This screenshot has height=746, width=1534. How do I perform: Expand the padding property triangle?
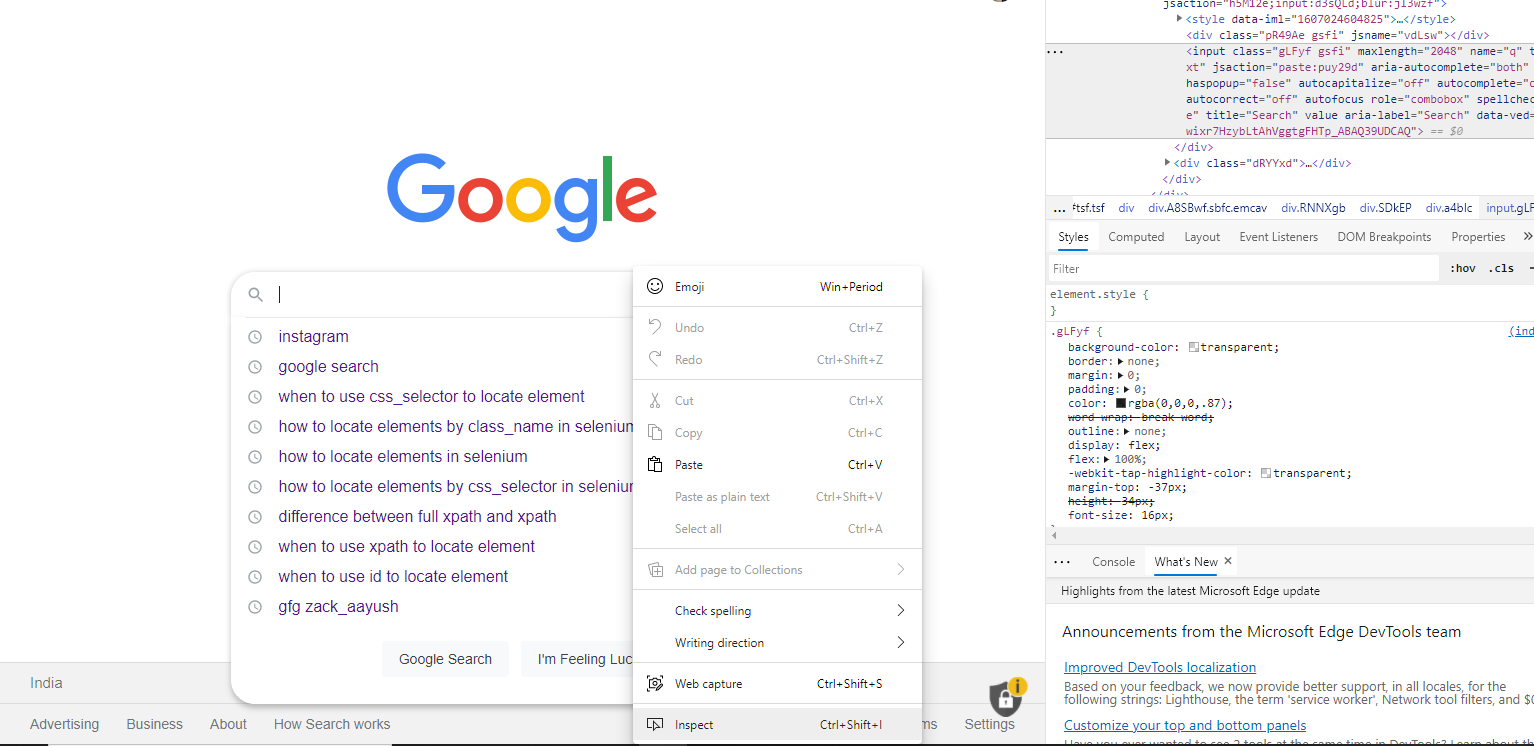tap(1127, 389)
